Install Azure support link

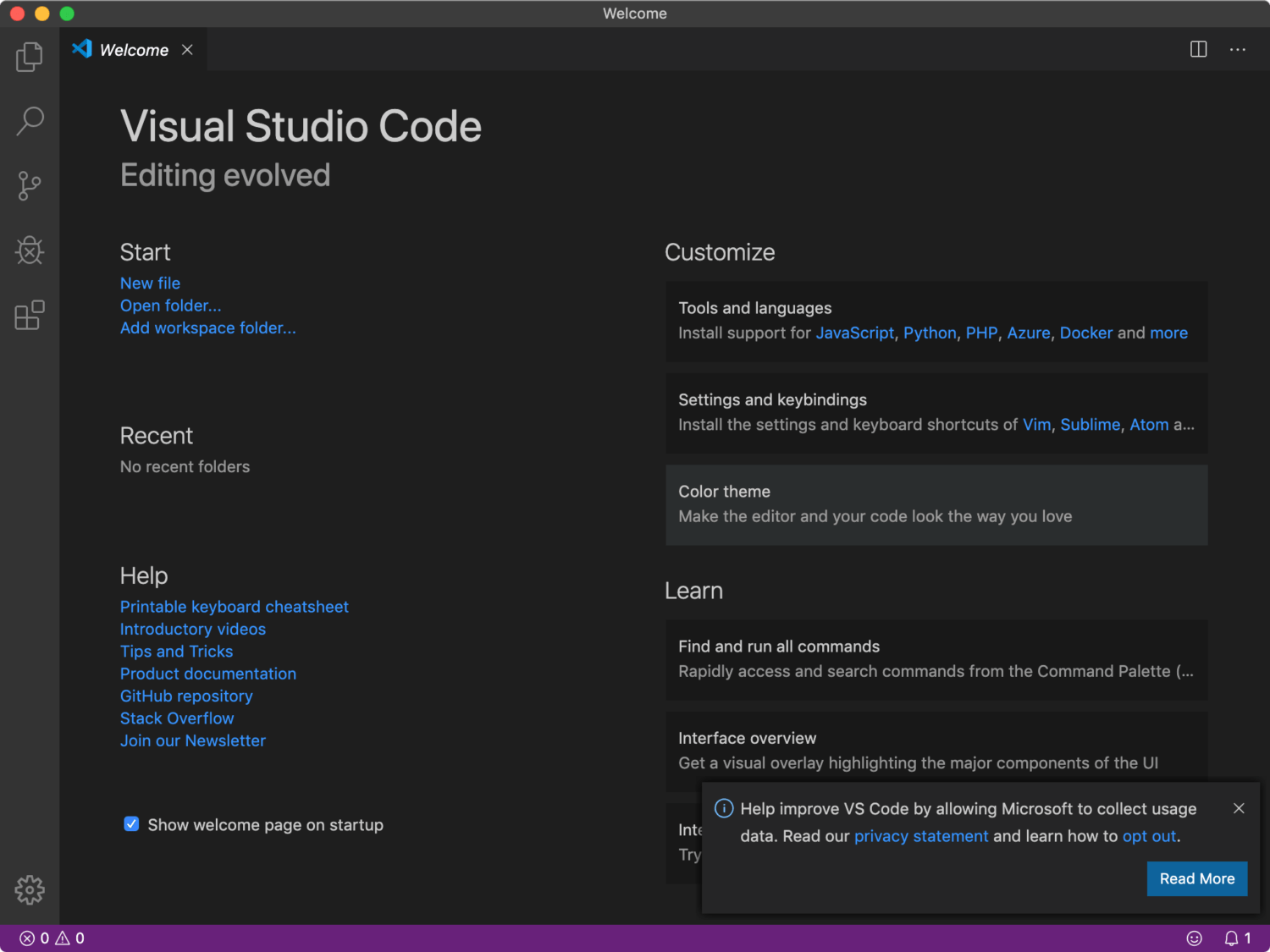[x=1029, y=333]
